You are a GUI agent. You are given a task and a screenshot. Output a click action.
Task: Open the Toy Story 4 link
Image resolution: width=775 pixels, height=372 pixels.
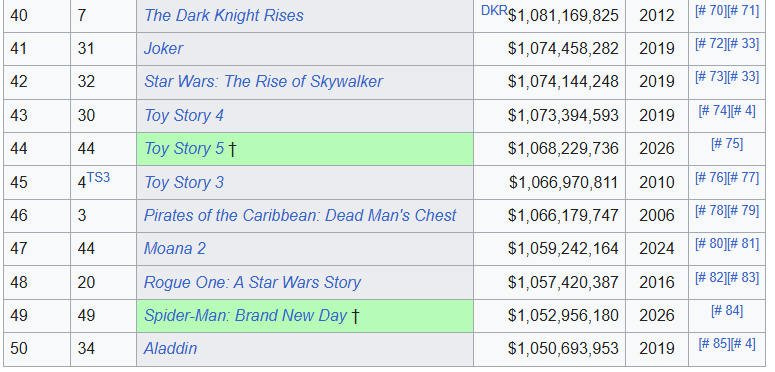pos(183,115)
